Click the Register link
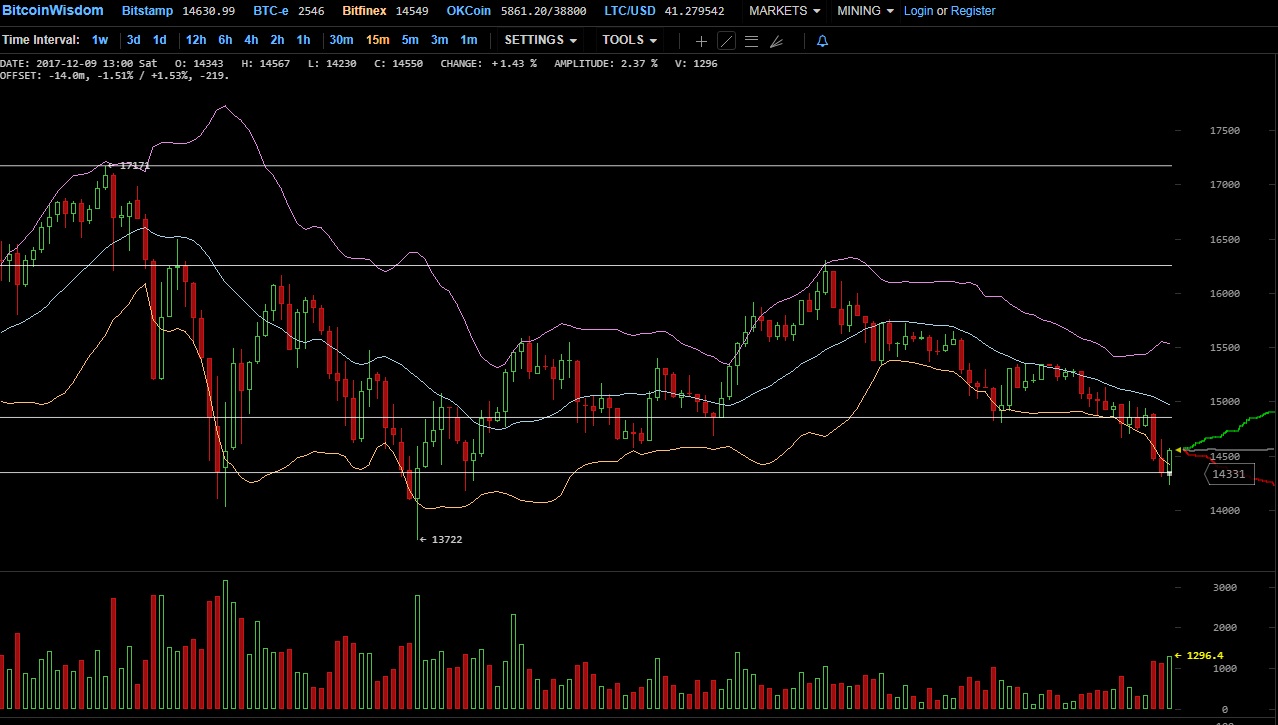This screenshot has height=725, width=1278. point(972,11)
